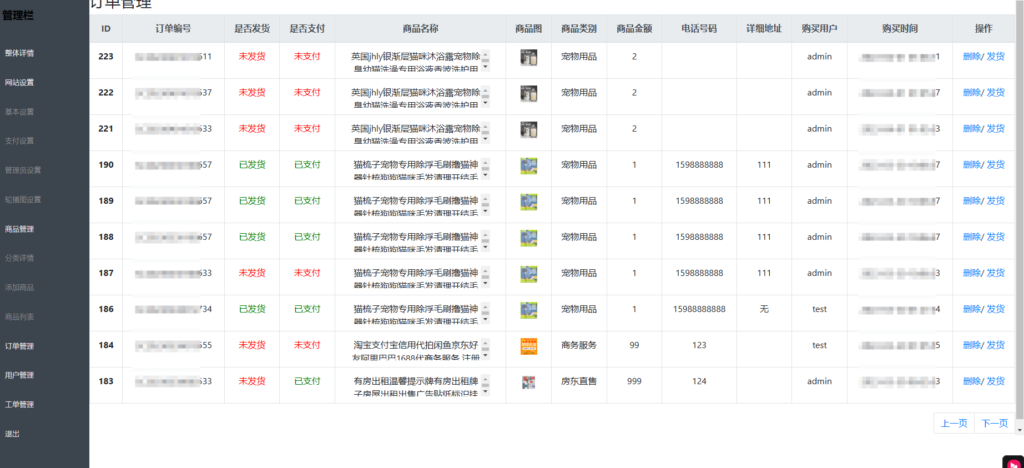
Task: Open product image thumbnail for order 222
Action: coord(528,93)
